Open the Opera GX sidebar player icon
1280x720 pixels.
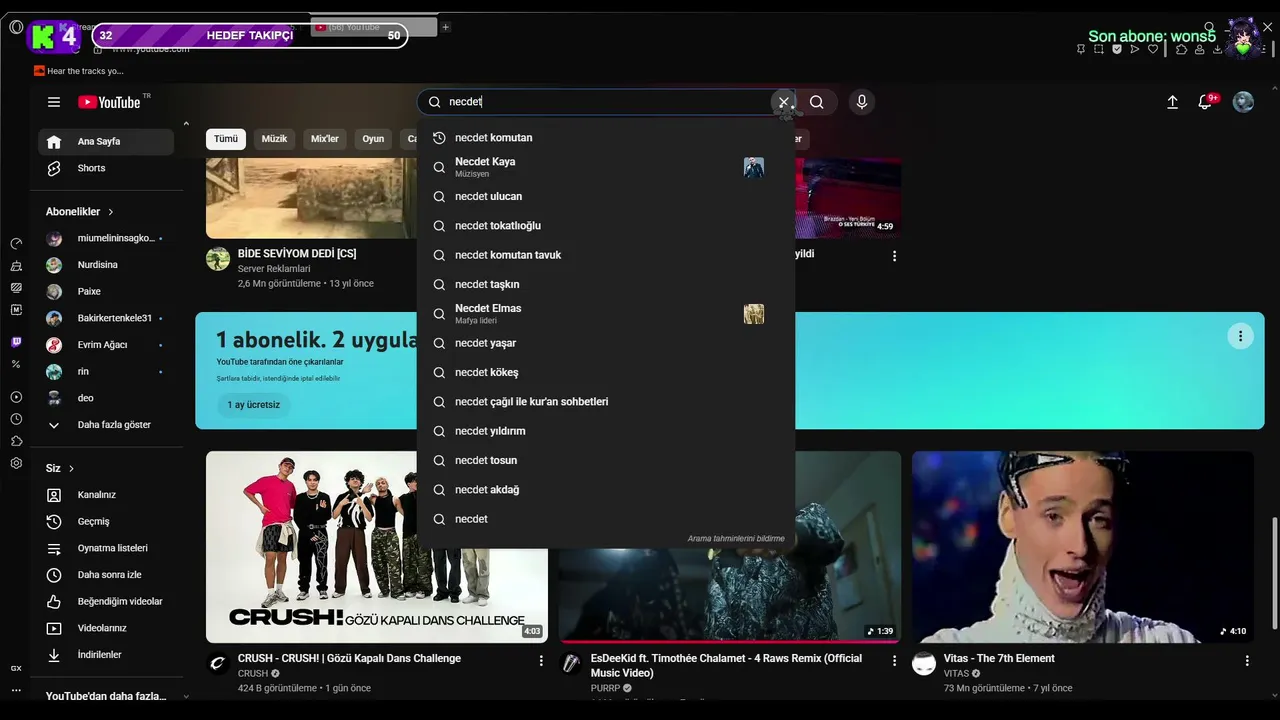16,397
